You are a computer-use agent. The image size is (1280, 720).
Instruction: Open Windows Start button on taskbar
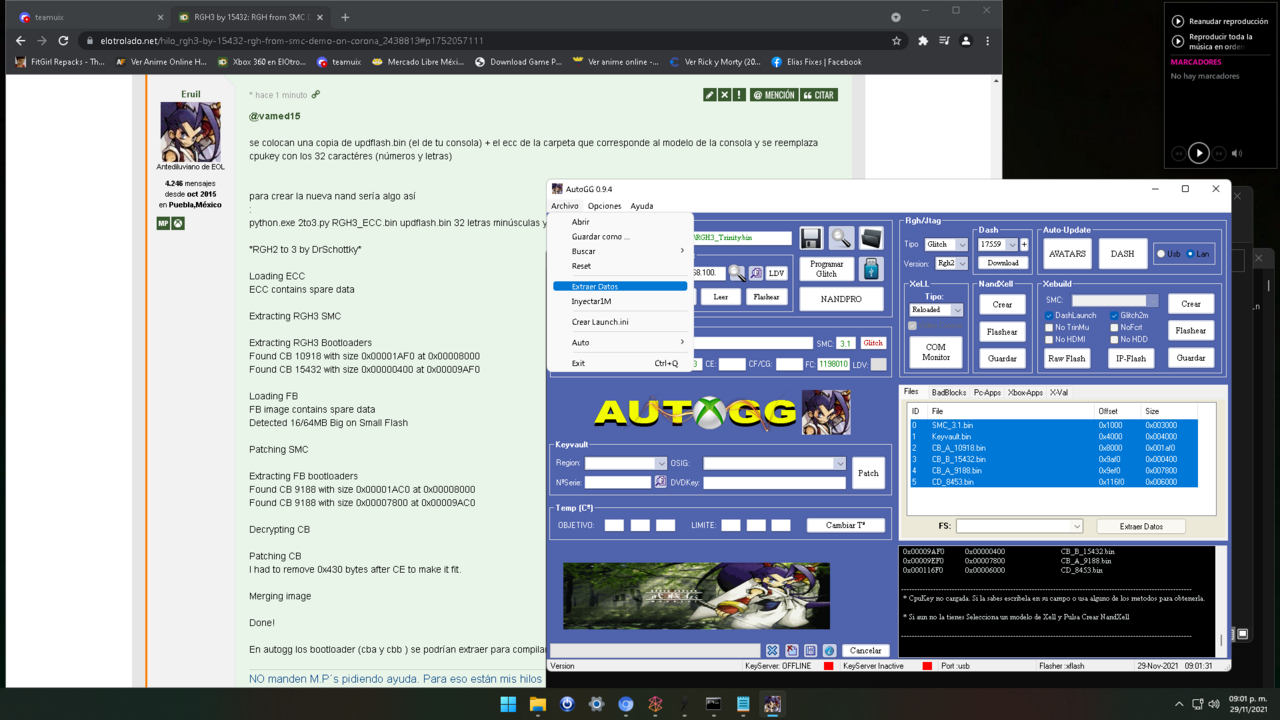click(508, 704)
